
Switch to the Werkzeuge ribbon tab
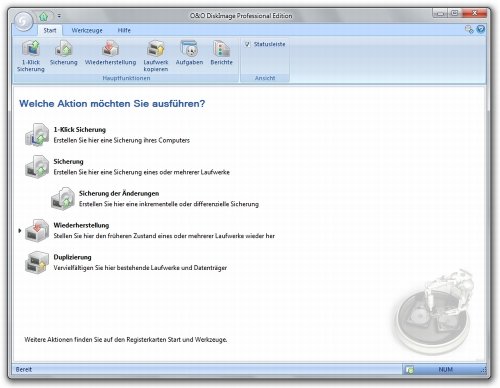click(x=87, y=30)
